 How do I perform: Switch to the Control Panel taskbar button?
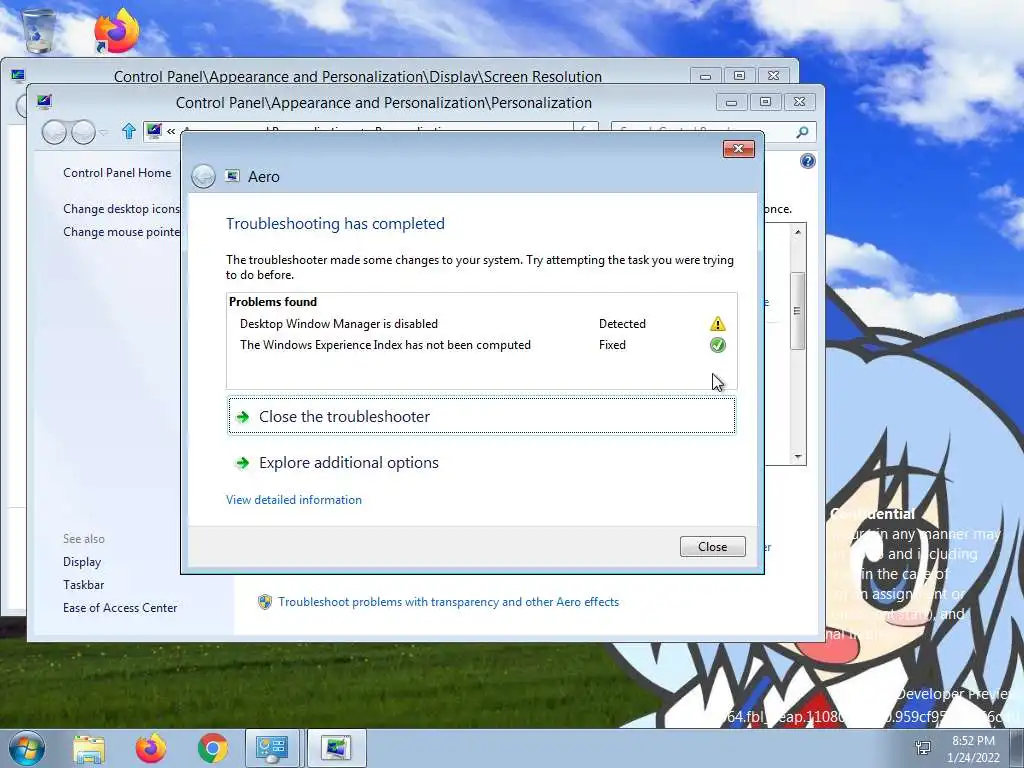272,748
